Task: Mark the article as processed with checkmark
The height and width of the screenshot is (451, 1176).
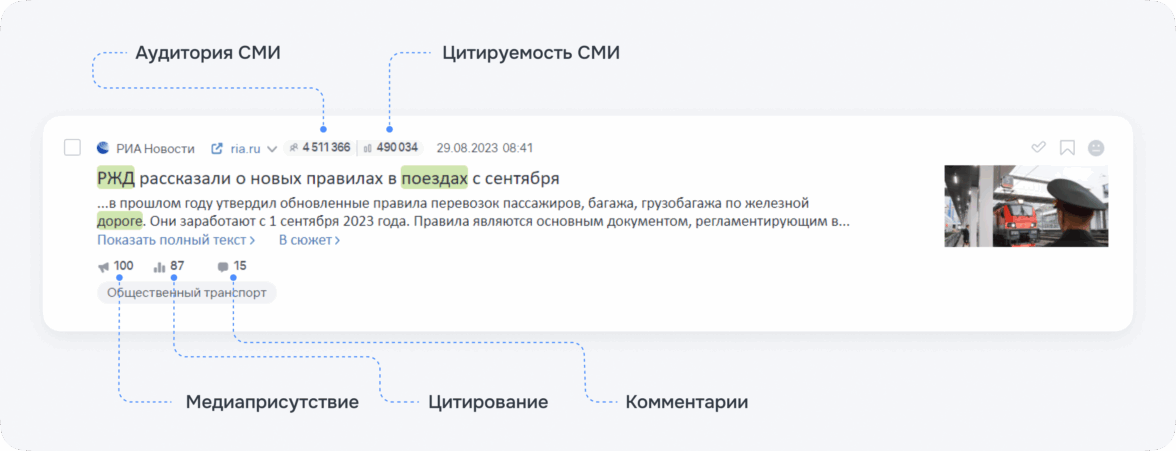Action: [x=1038, y=148]
